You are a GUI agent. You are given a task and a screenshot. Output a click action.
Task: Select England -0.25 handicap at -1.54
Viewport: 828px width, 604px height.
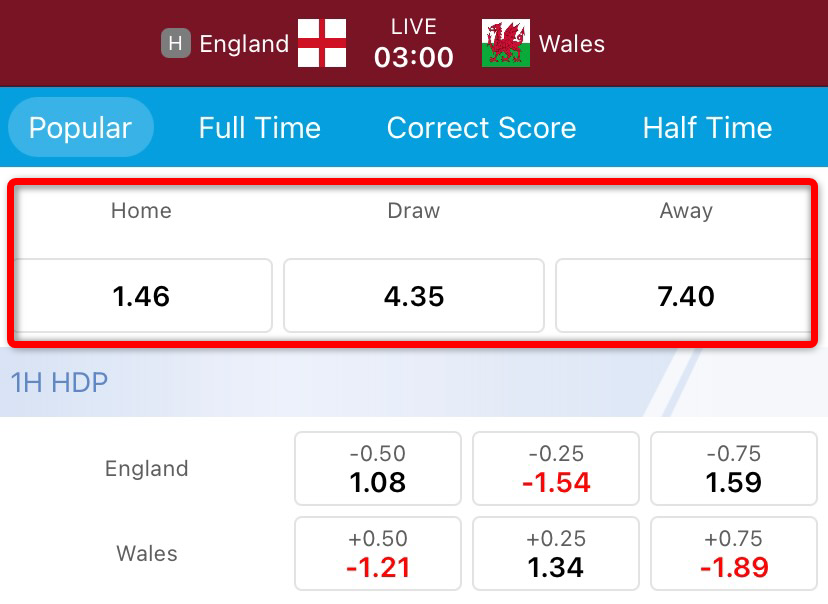pos(556,469)
